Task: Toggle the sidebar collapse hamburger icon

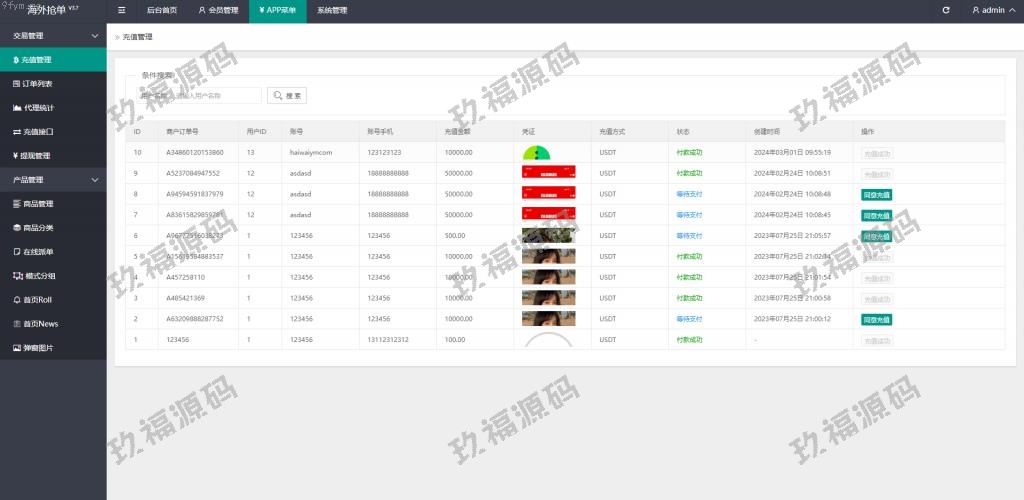Action: [x=122, y=10]
